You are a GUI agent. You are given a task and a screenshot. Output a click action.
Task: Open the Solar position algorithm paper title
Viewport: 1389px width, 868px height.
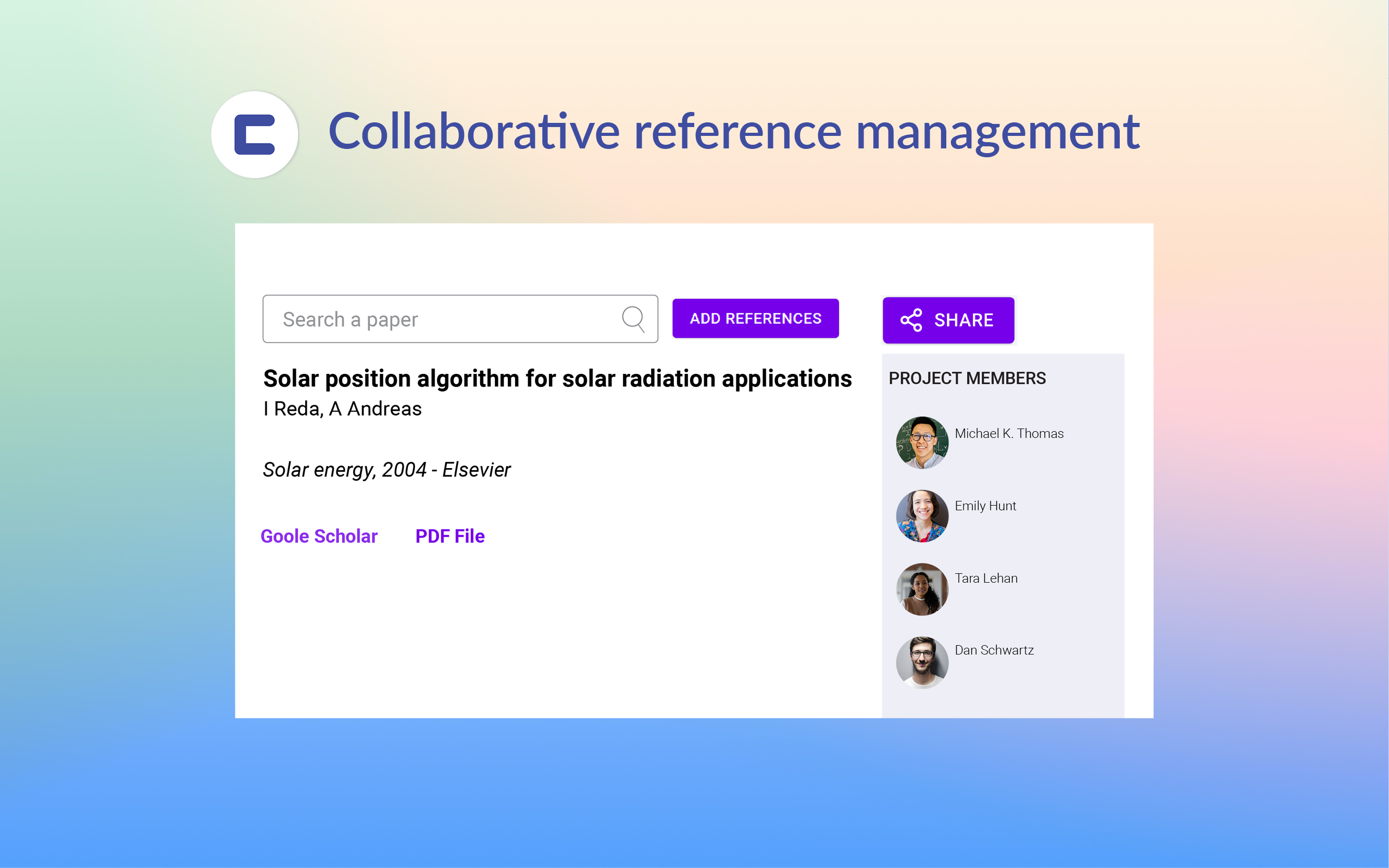tap(557, 379)
